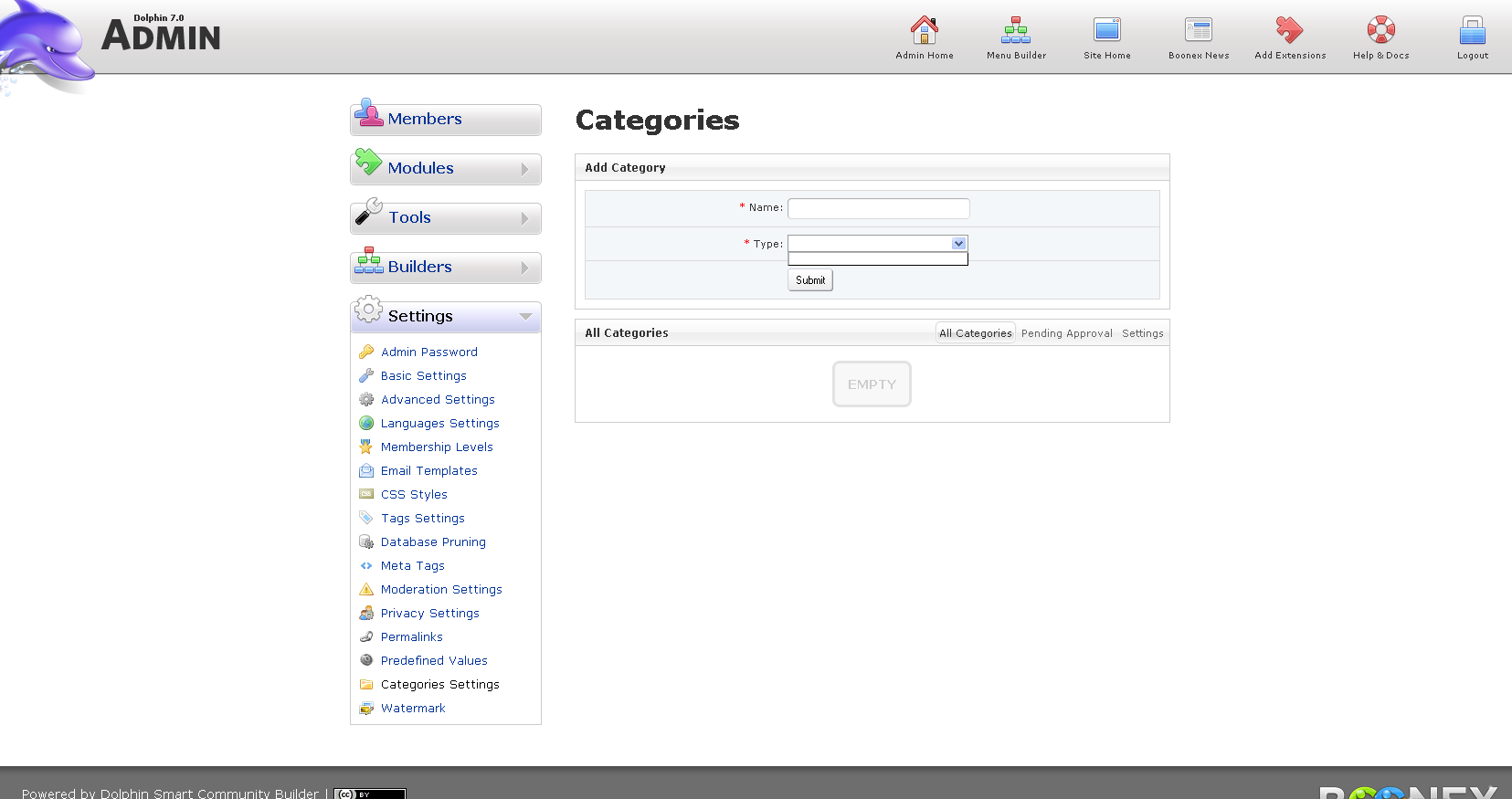Click the Admin Password key icon
The image size is (1512, 799).
point(366,352)
